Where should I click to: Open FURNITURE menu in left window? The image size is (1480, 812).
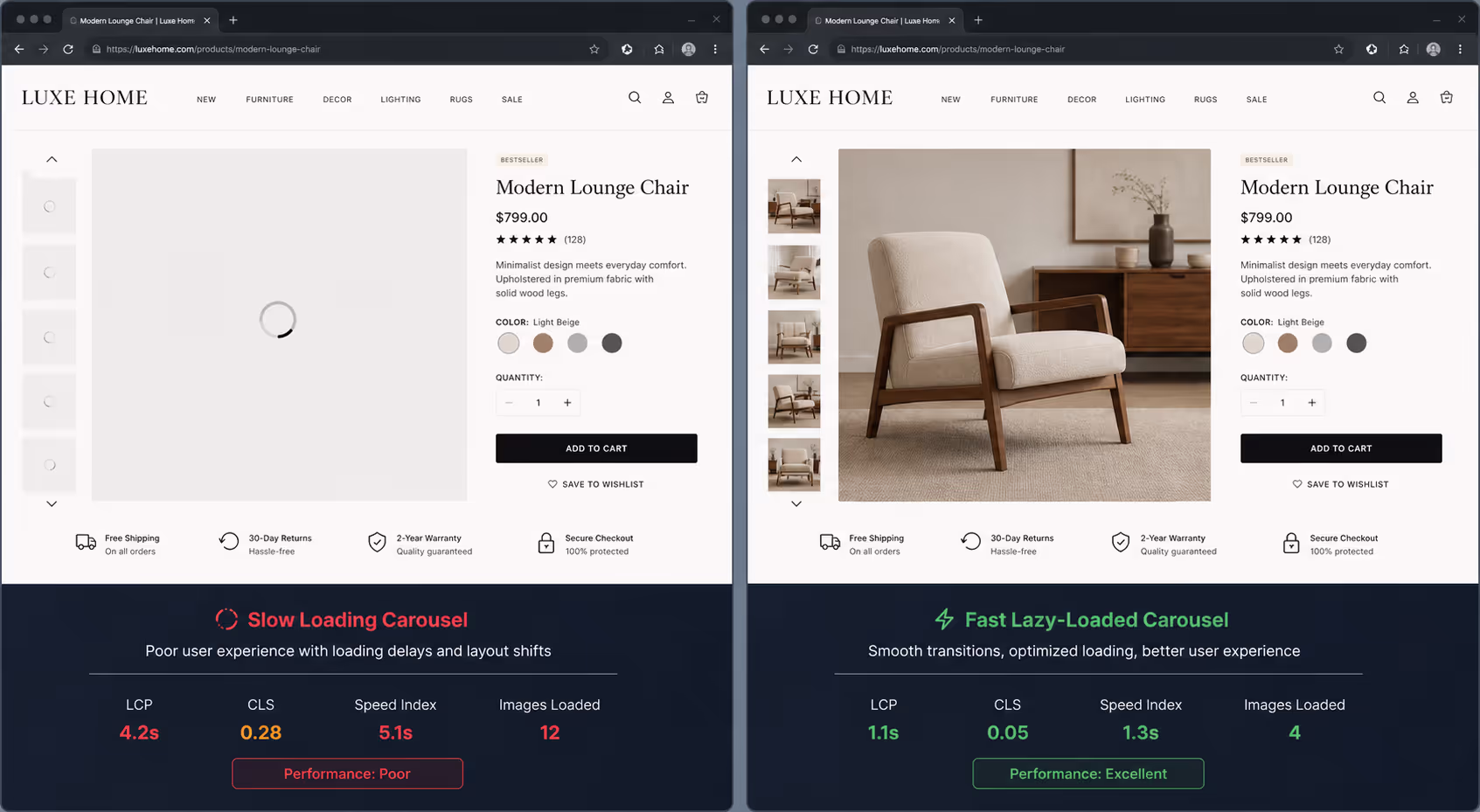269,100
